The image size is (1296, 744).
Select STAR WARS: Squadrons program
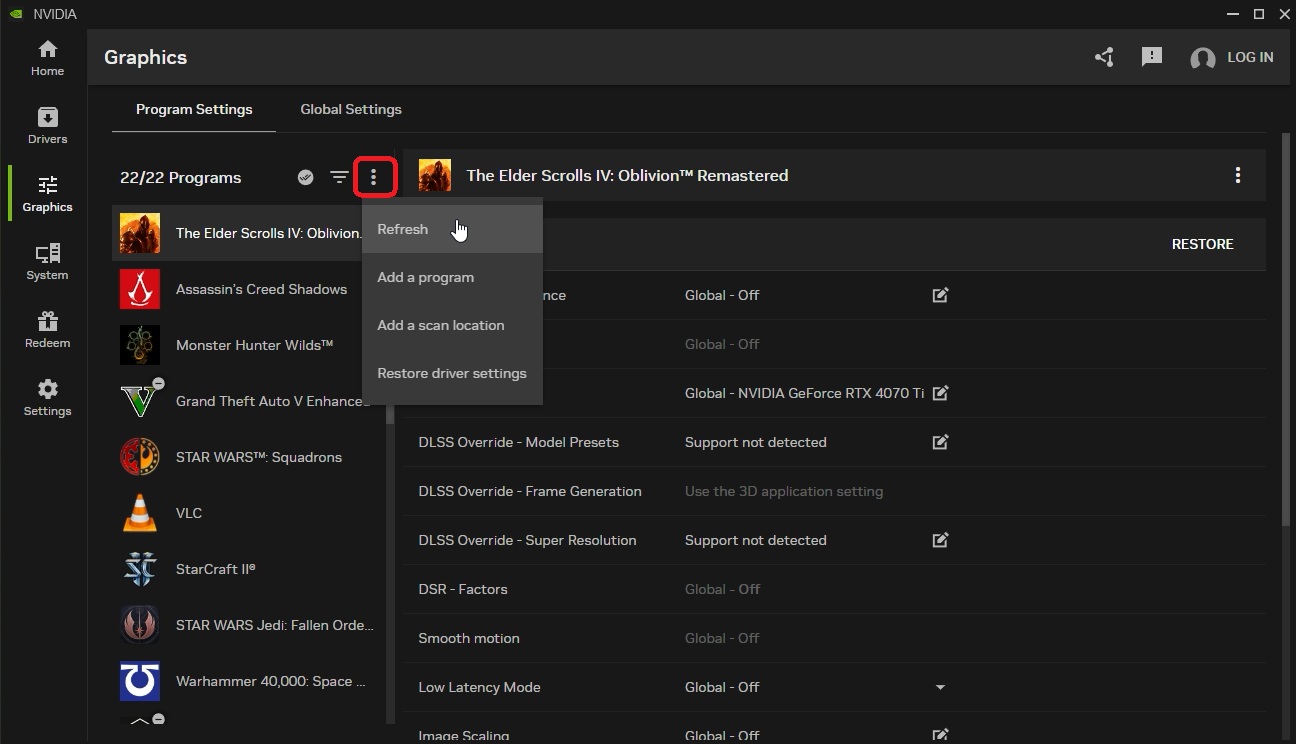[x=248, y=457]
